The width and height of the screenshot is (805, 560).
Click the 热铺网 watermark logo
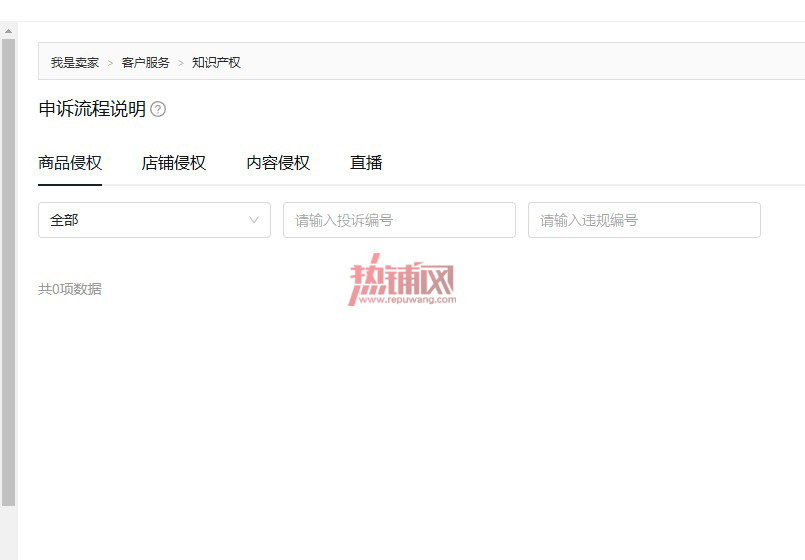tap(402, 279)
